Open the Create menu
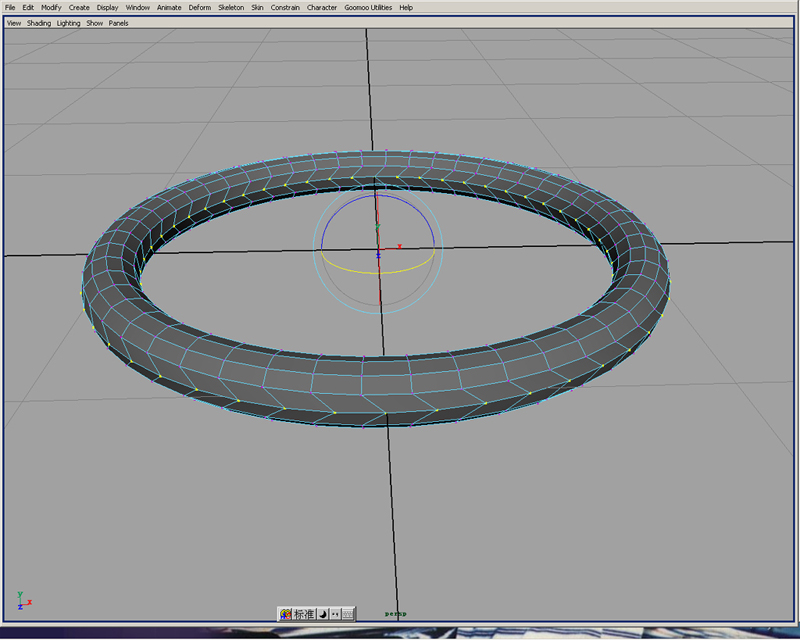Viewport: 800px width, 640px height. pos(79,8)
